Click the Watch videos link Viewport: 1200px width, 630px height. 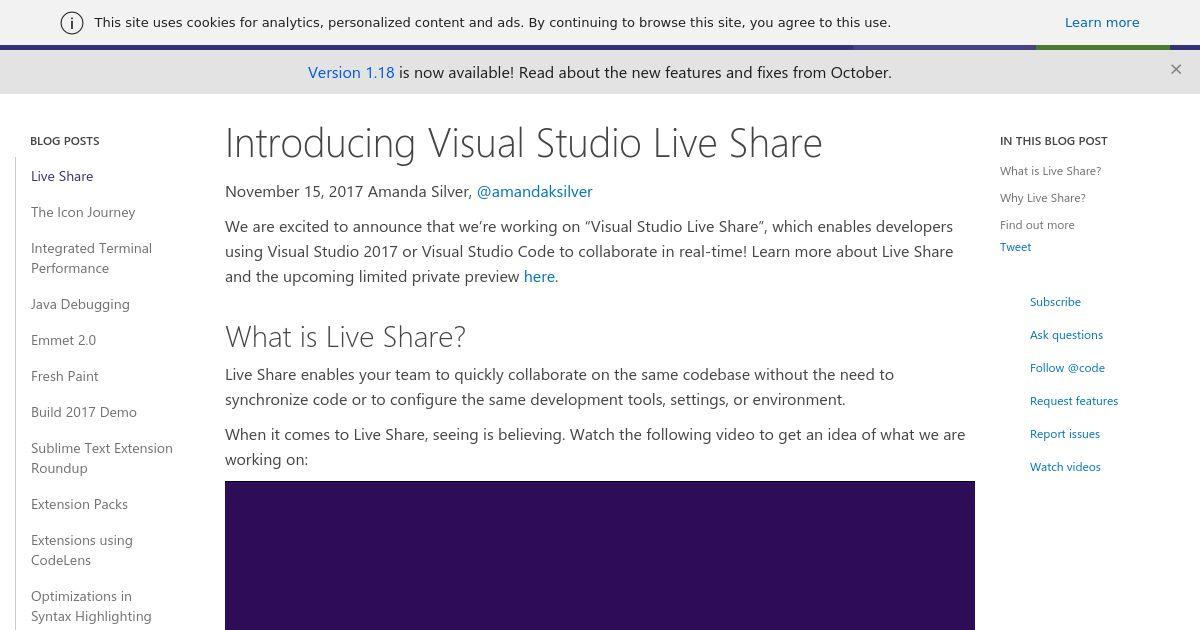tap(1065, 467)
